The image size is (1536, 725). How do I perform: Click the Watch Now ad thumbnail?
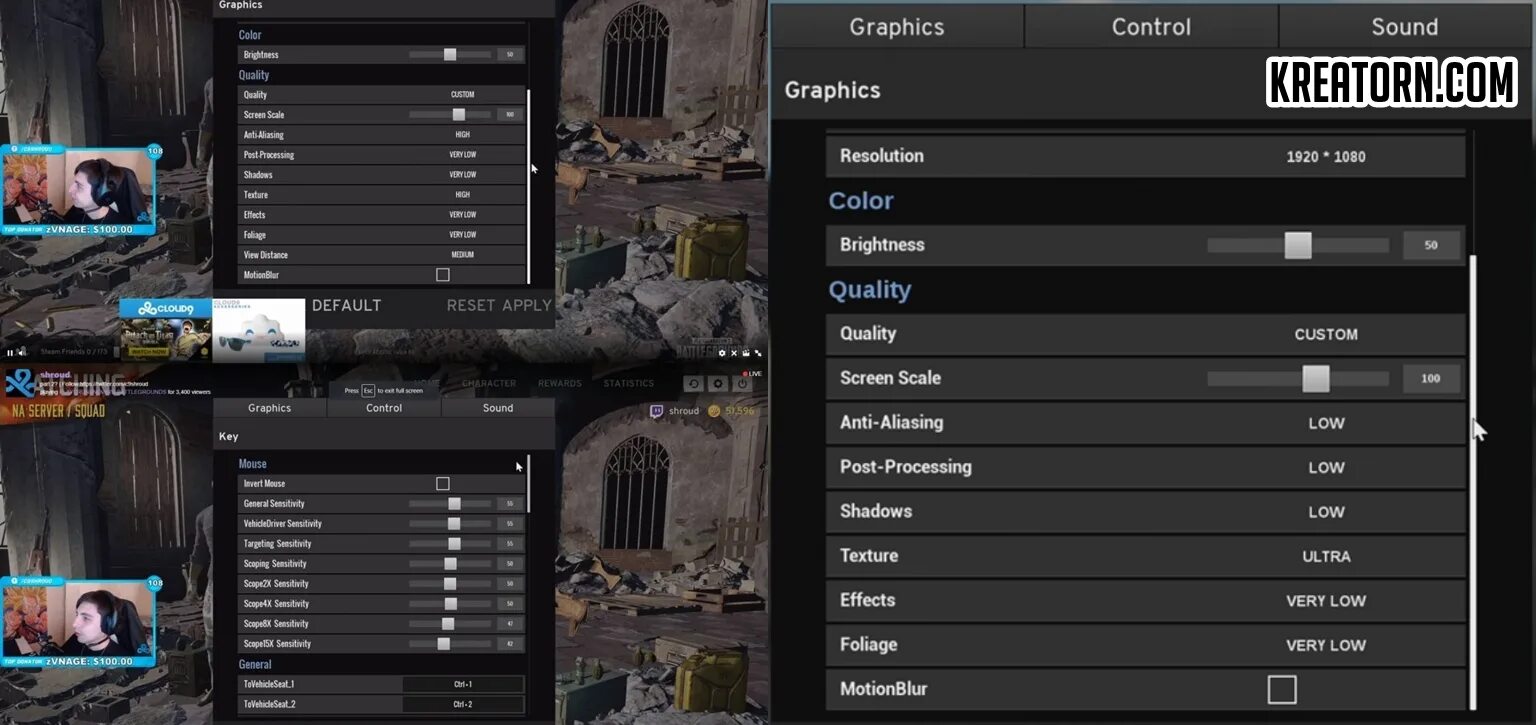tap(165, 339)
